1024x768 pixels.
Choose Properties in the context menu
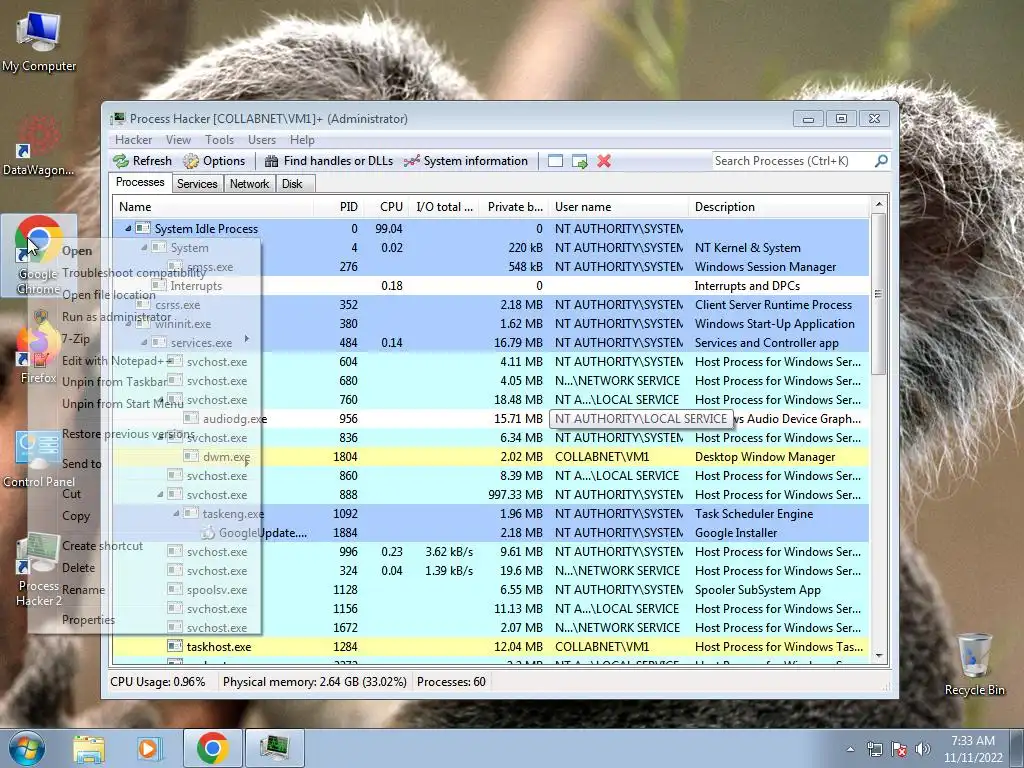coord(88,620)
